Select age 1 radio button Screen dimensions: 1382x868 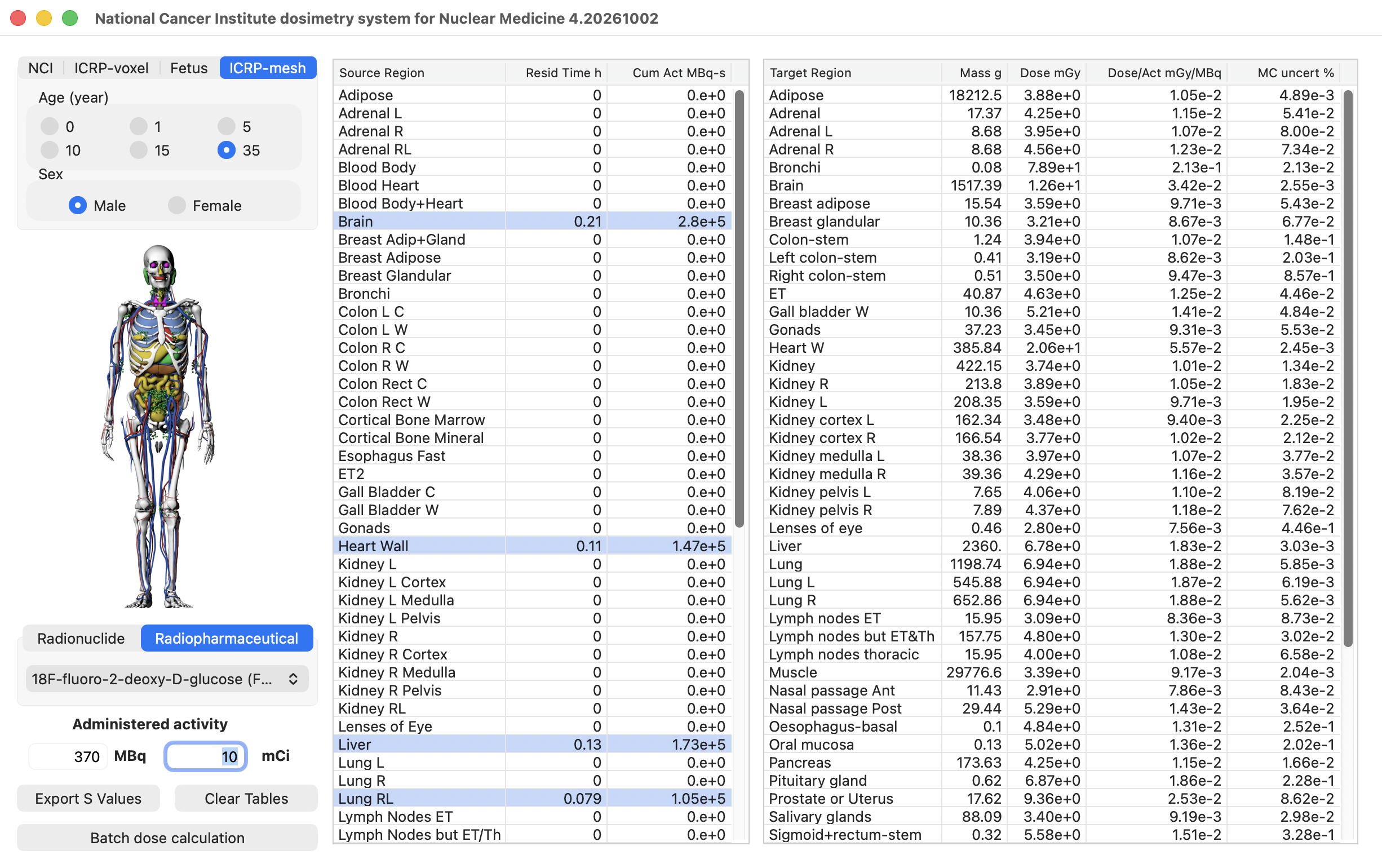pyautogui.click(x=138, y=126)
